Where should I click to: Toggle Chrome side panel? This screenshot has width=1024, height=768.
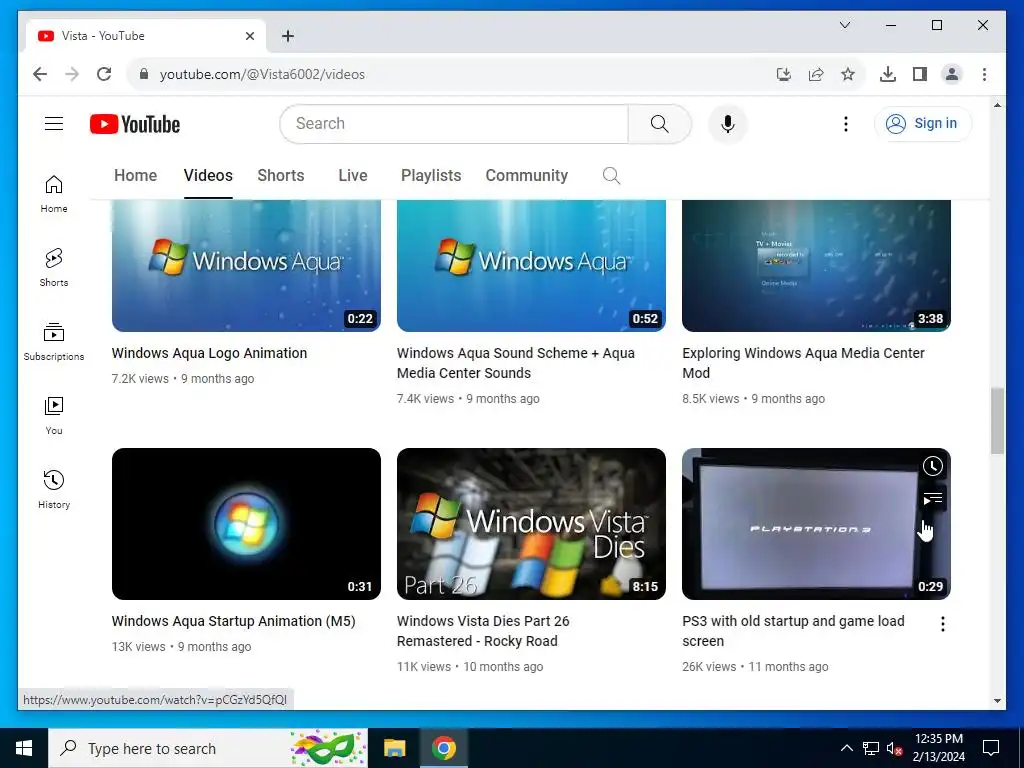coord(920,74)
